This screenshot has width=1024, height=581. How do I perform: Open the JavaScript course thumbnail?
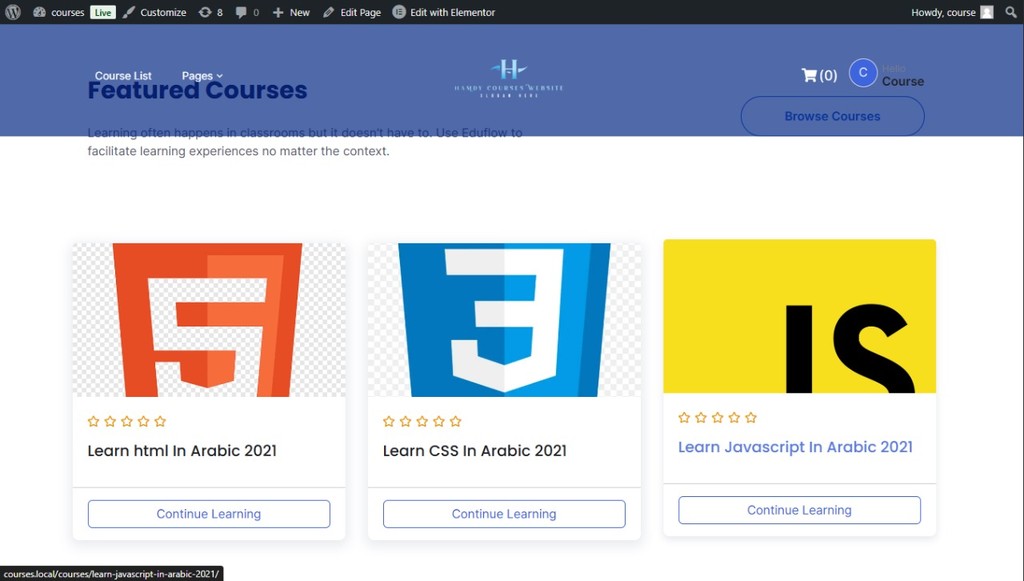[799, 316]
